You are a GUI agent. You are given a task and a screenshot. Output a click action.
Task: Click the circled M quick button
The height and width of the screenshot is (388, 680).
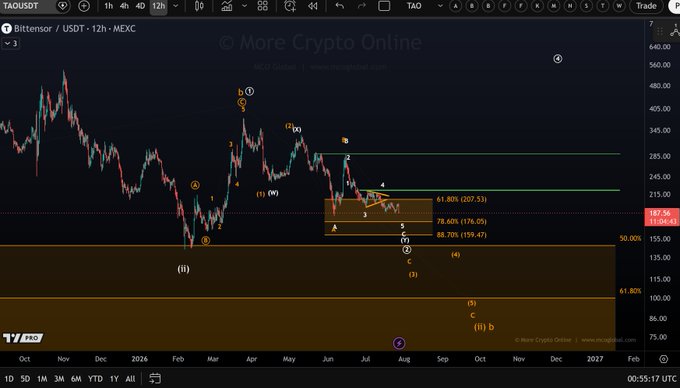pos(554,6)
